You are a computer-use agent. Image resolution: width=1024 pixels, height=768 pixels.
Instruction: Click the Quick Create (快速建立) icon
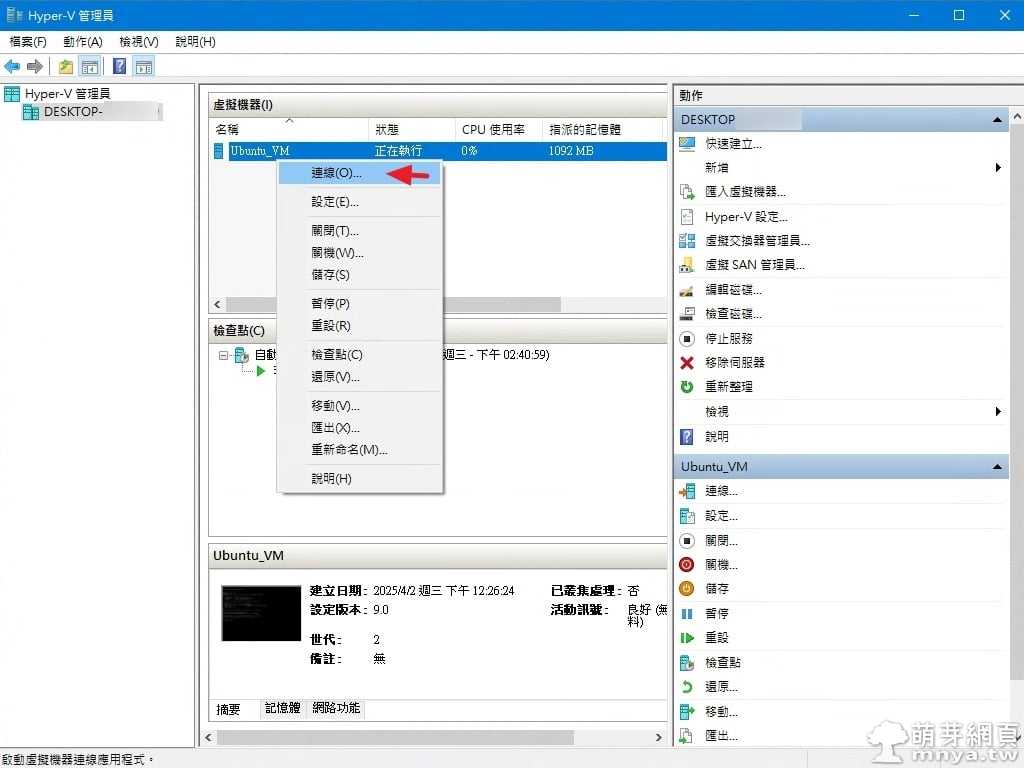(x=687, y=143)
